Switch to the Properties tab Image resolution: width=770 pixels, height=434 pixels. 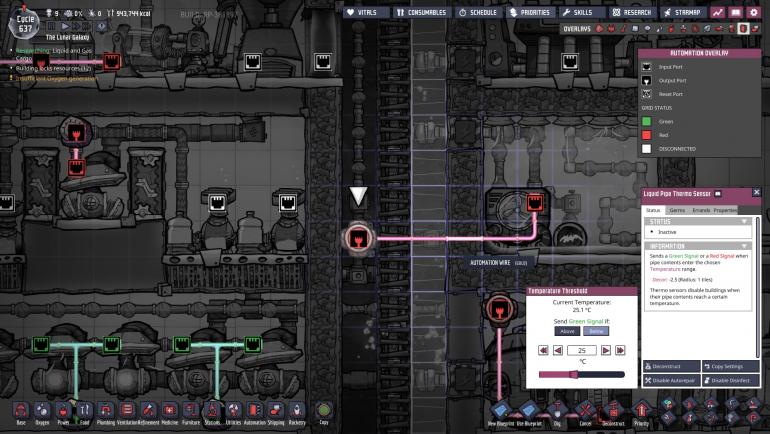point(725,210)
